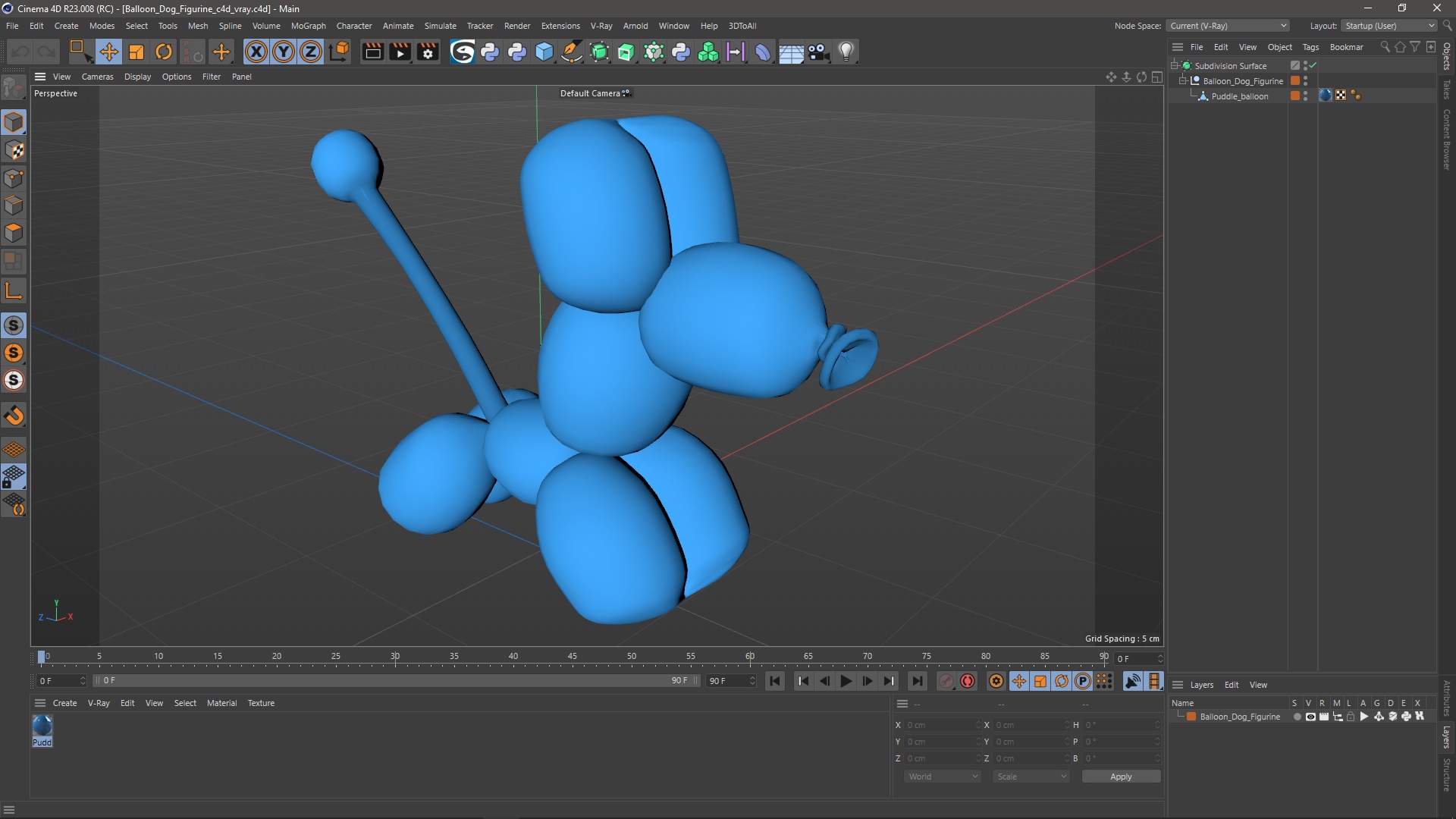The width and height of the screenshot is (1456, 819).
Task: Open Scale mode dropdown
Action: point(1031,777)
